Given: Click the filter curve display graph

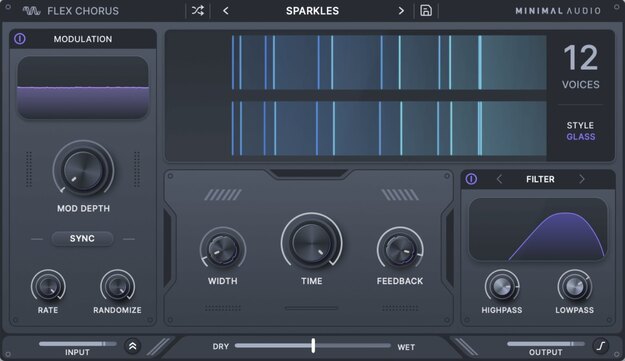Looking at the screenshot, I should point(538,230).
